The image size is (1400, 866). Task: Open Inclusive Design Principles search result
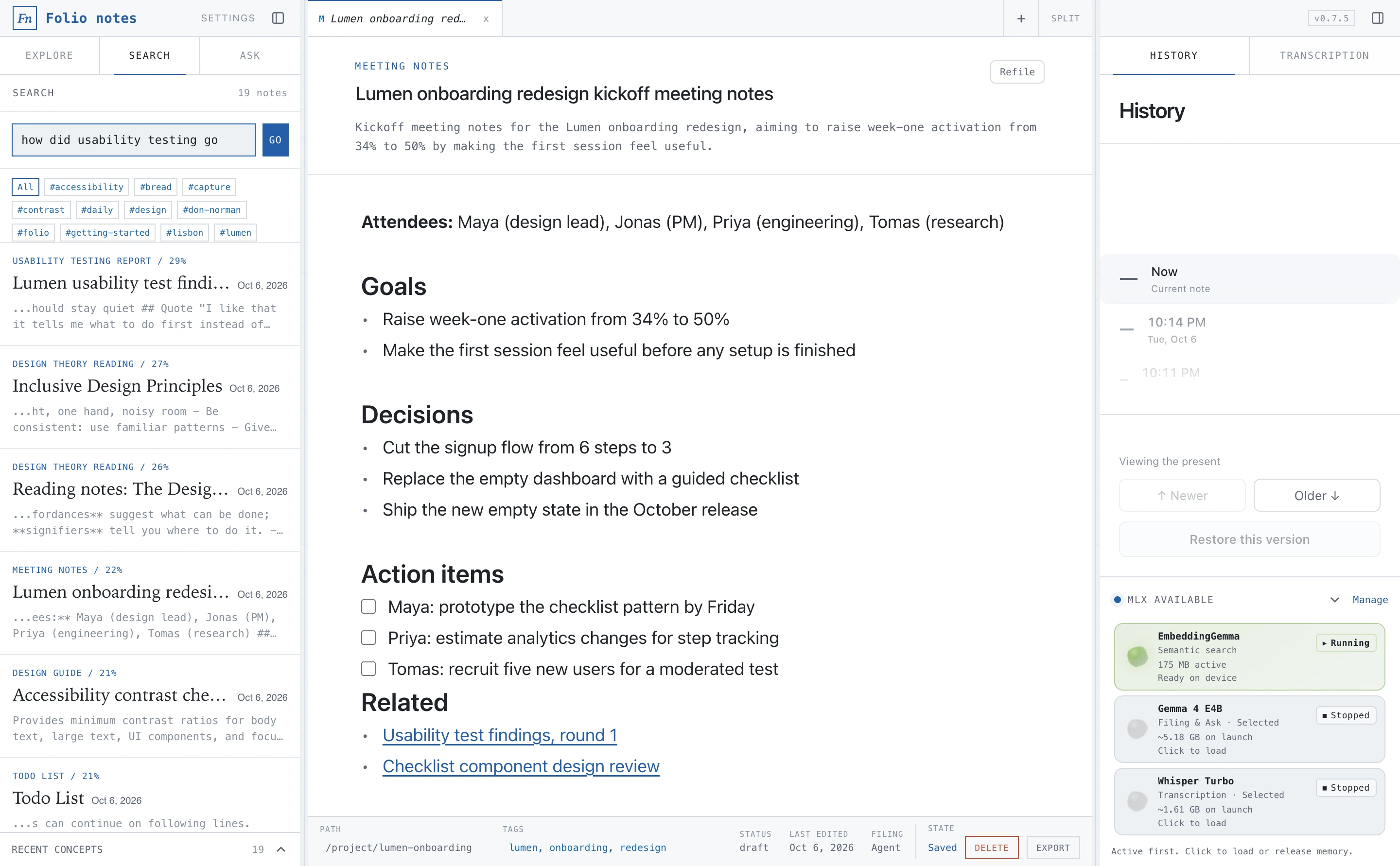[x=150, y=397]
